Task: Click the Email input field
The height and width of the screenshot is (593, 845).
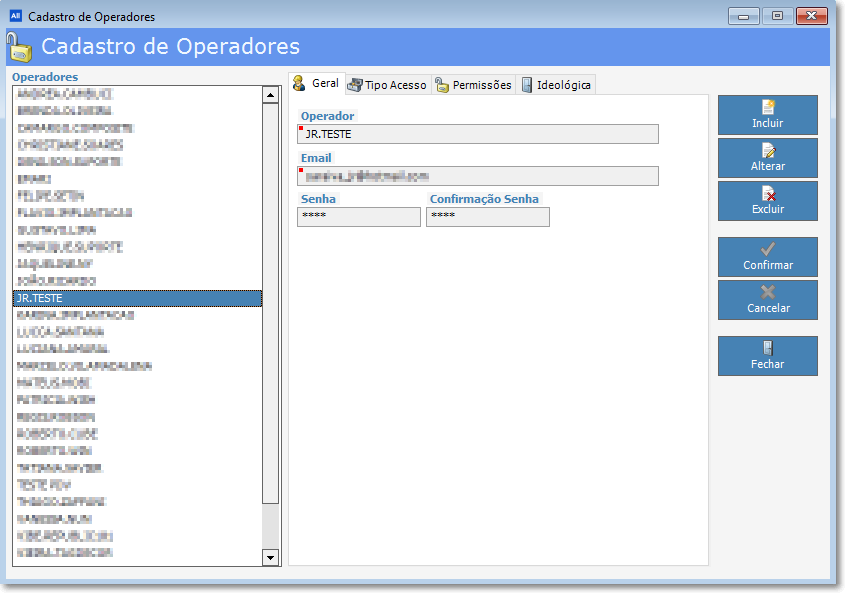Action: pos(478,176)
